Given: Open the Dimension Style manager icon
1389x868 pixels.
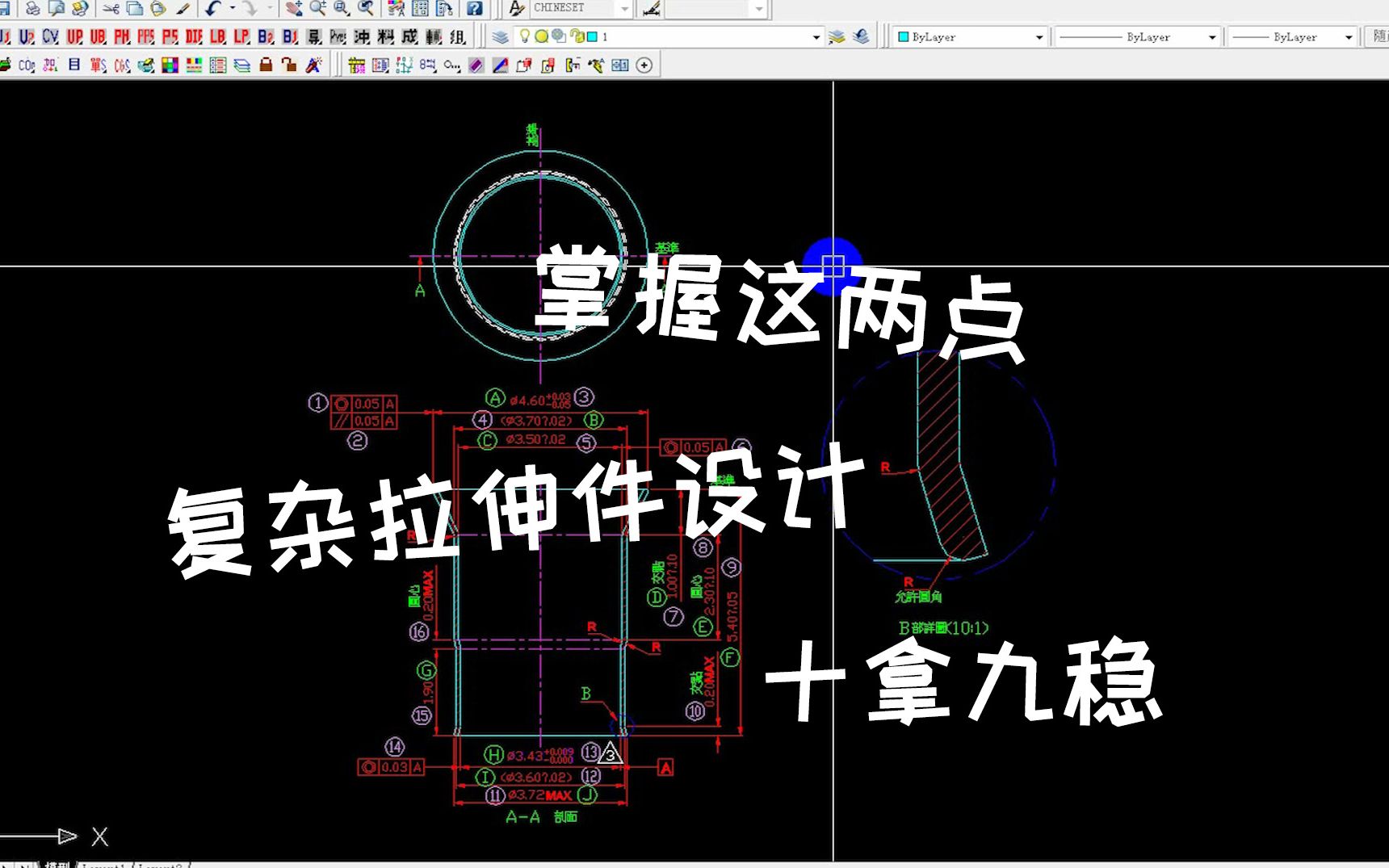Looking at the screenshot, I should point(652,9).
